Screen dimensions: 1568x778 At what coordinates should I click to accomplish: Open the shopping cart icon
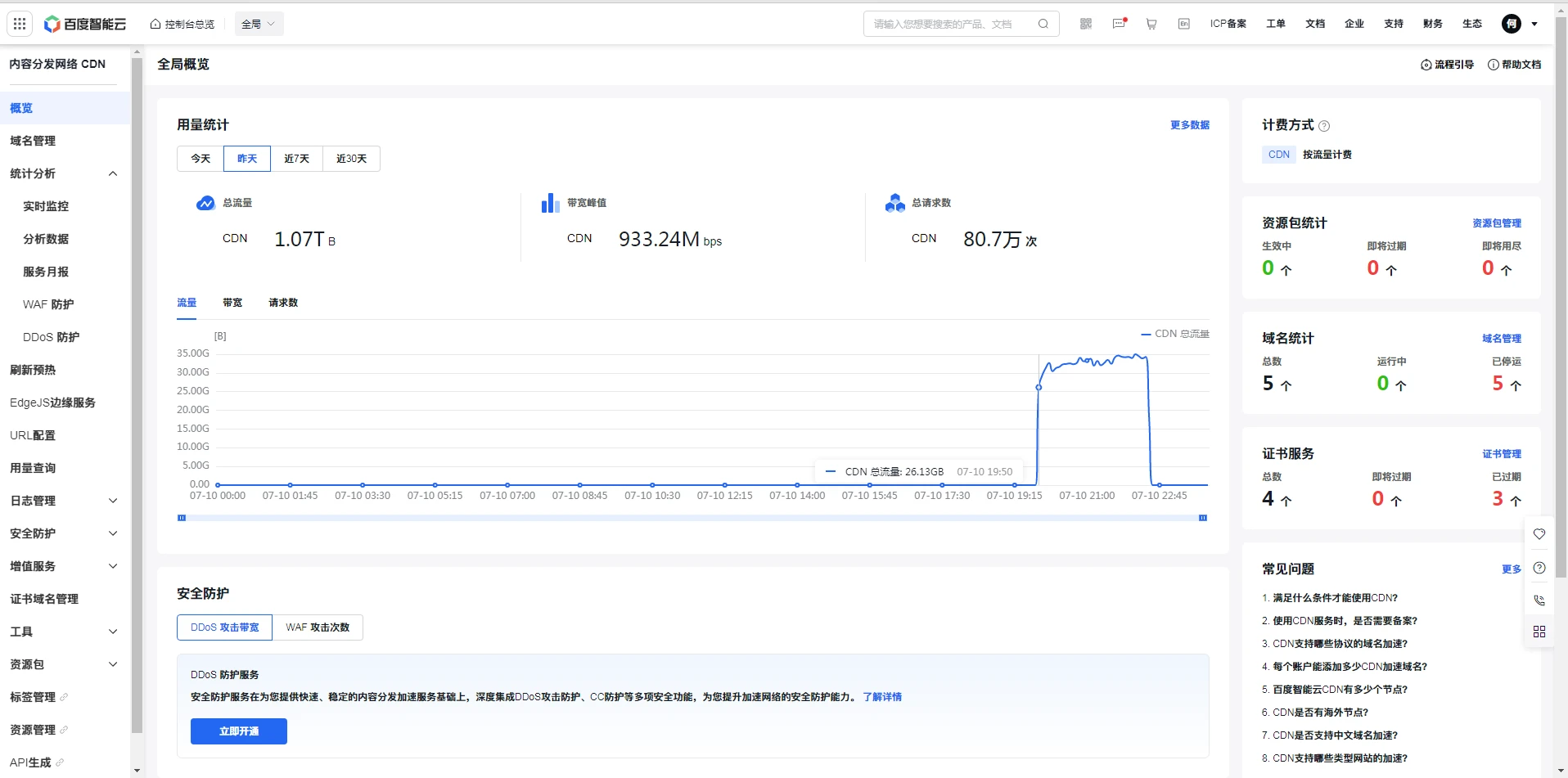coord(1151,24)
